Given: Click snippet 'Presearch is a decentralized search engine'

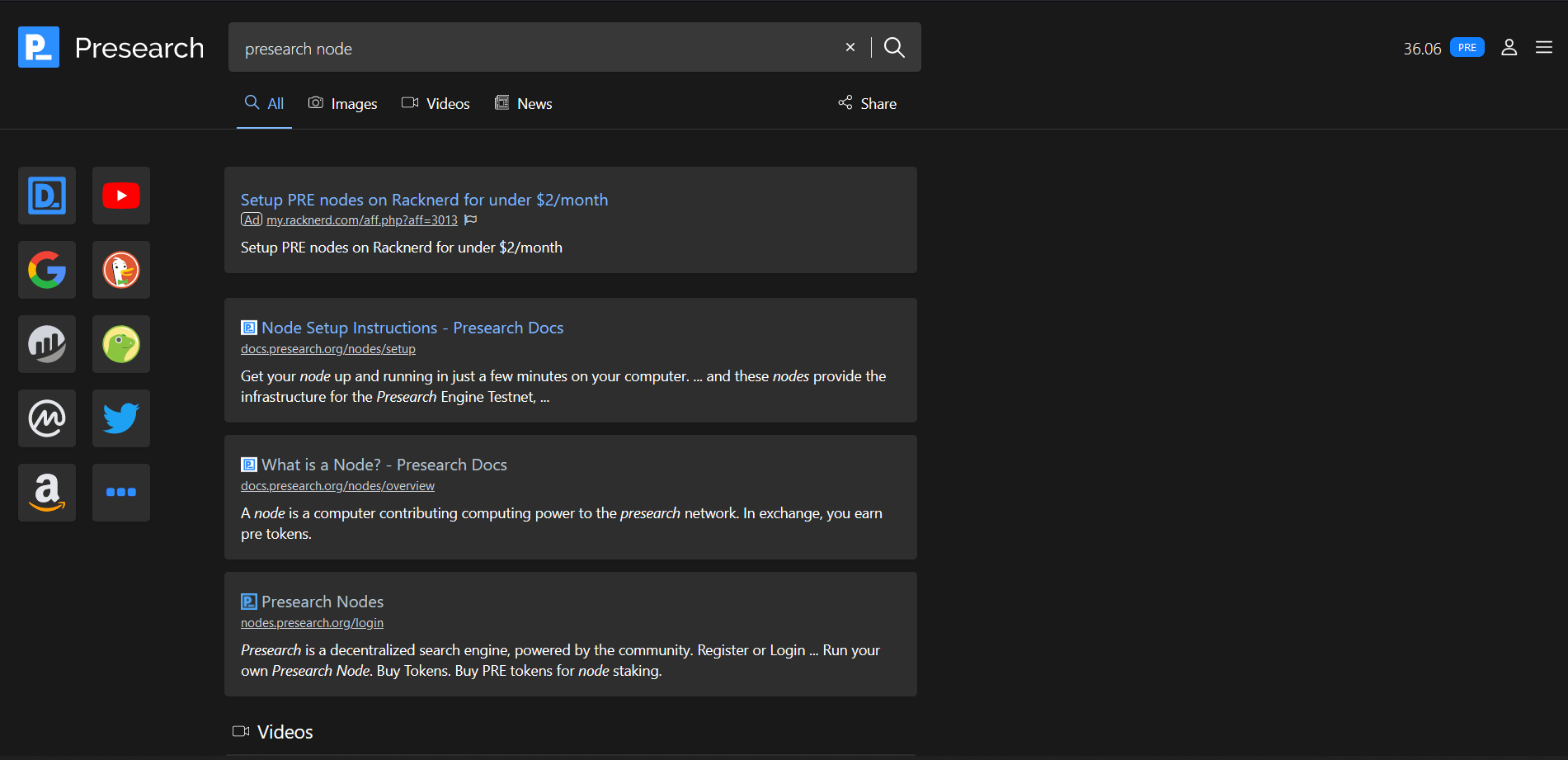Looking at the screenshot, I should 560,660.
